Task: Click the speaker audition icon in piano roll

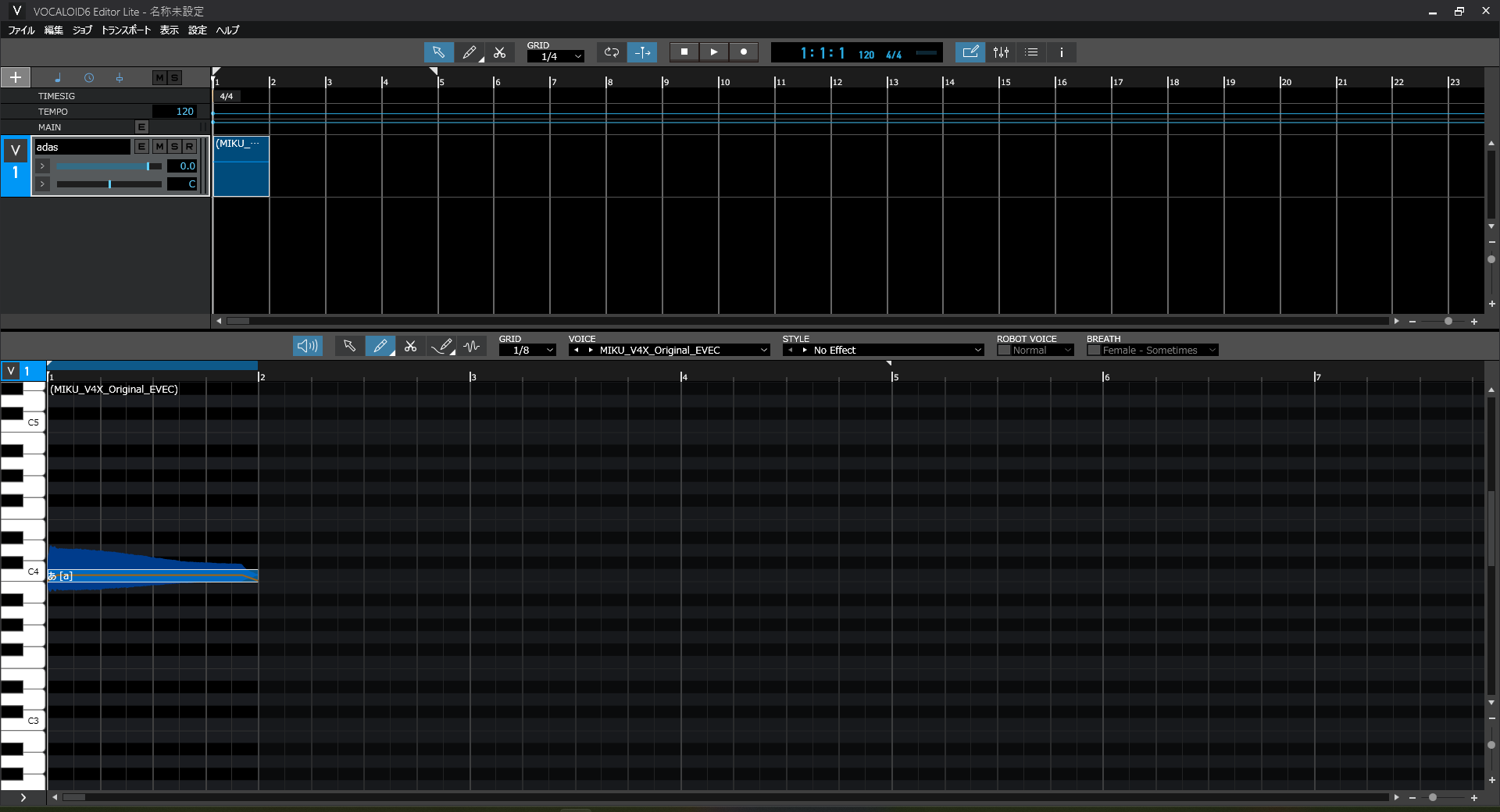Action: click(x=307, y=346)
